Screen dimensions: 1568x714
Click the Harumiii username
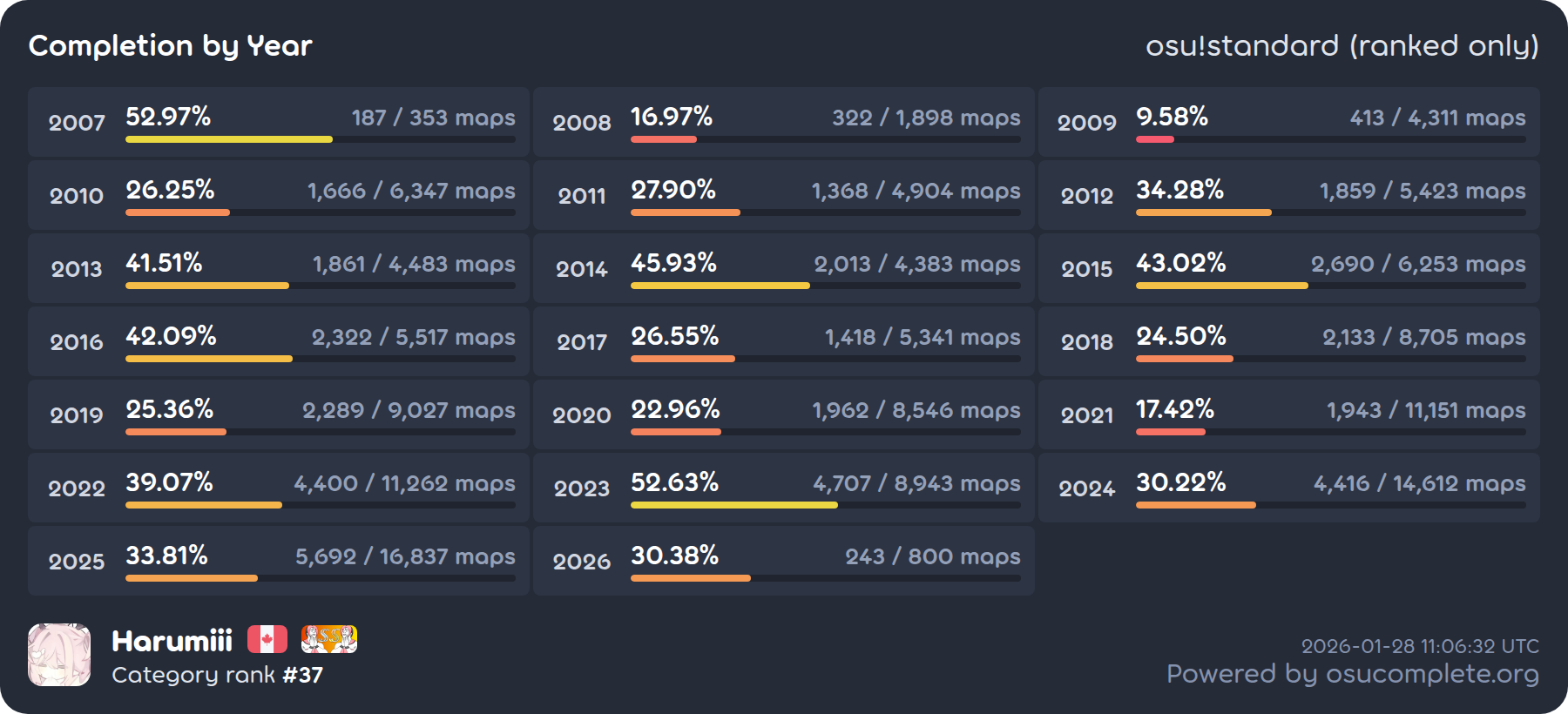(172, 641)
